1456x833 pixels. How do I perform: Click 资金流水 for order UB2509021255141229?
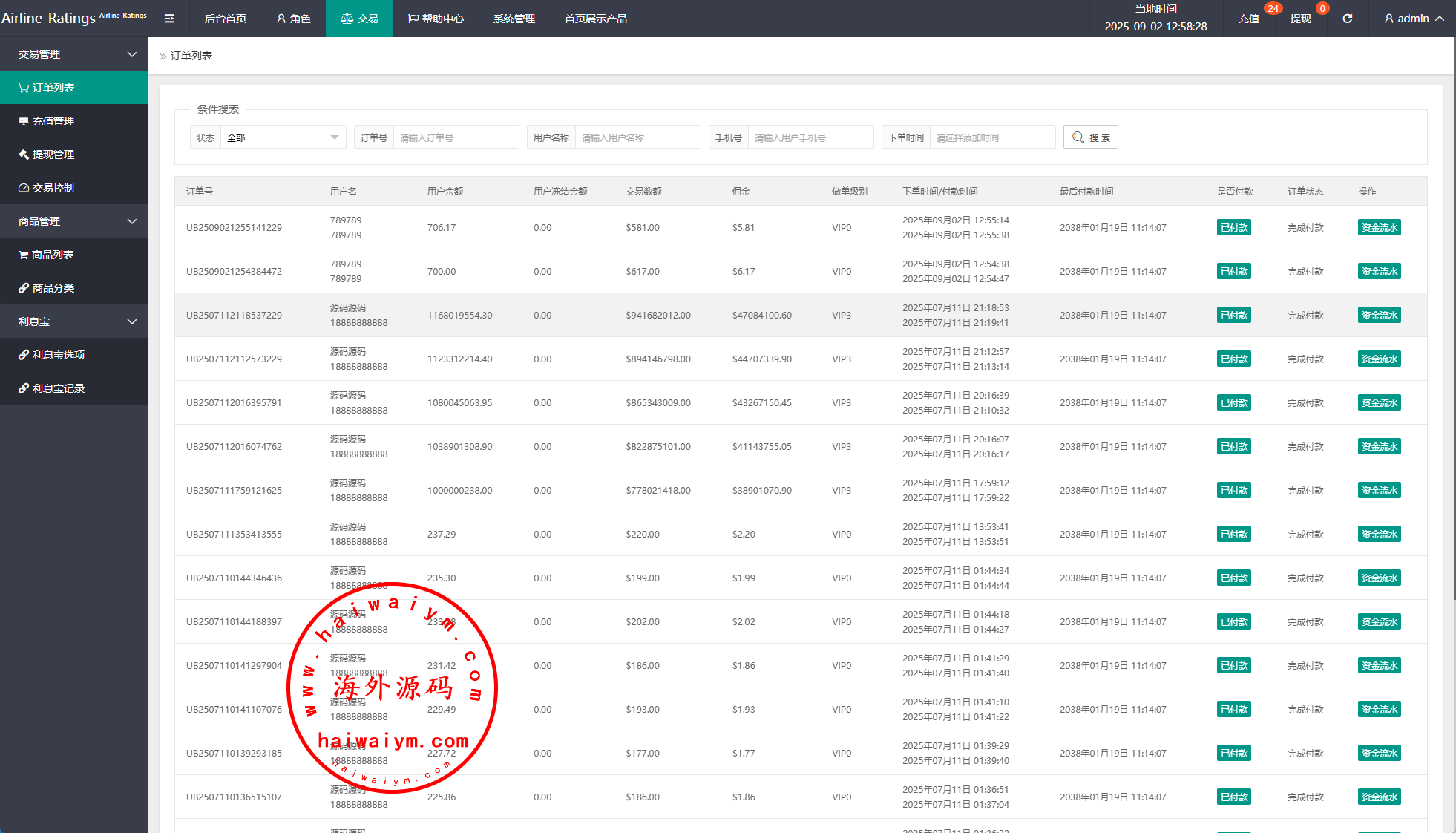(1379, 228)
